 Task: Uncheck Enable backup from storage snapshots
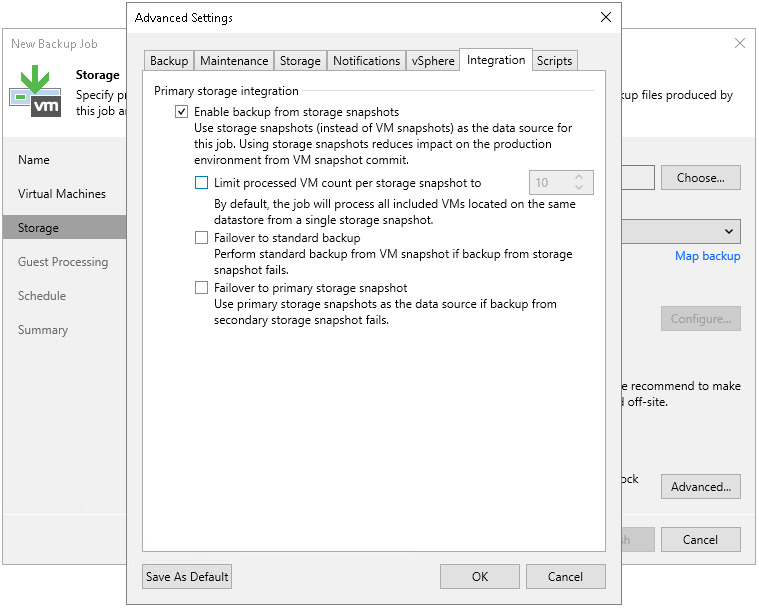click(x=182, y=112)
